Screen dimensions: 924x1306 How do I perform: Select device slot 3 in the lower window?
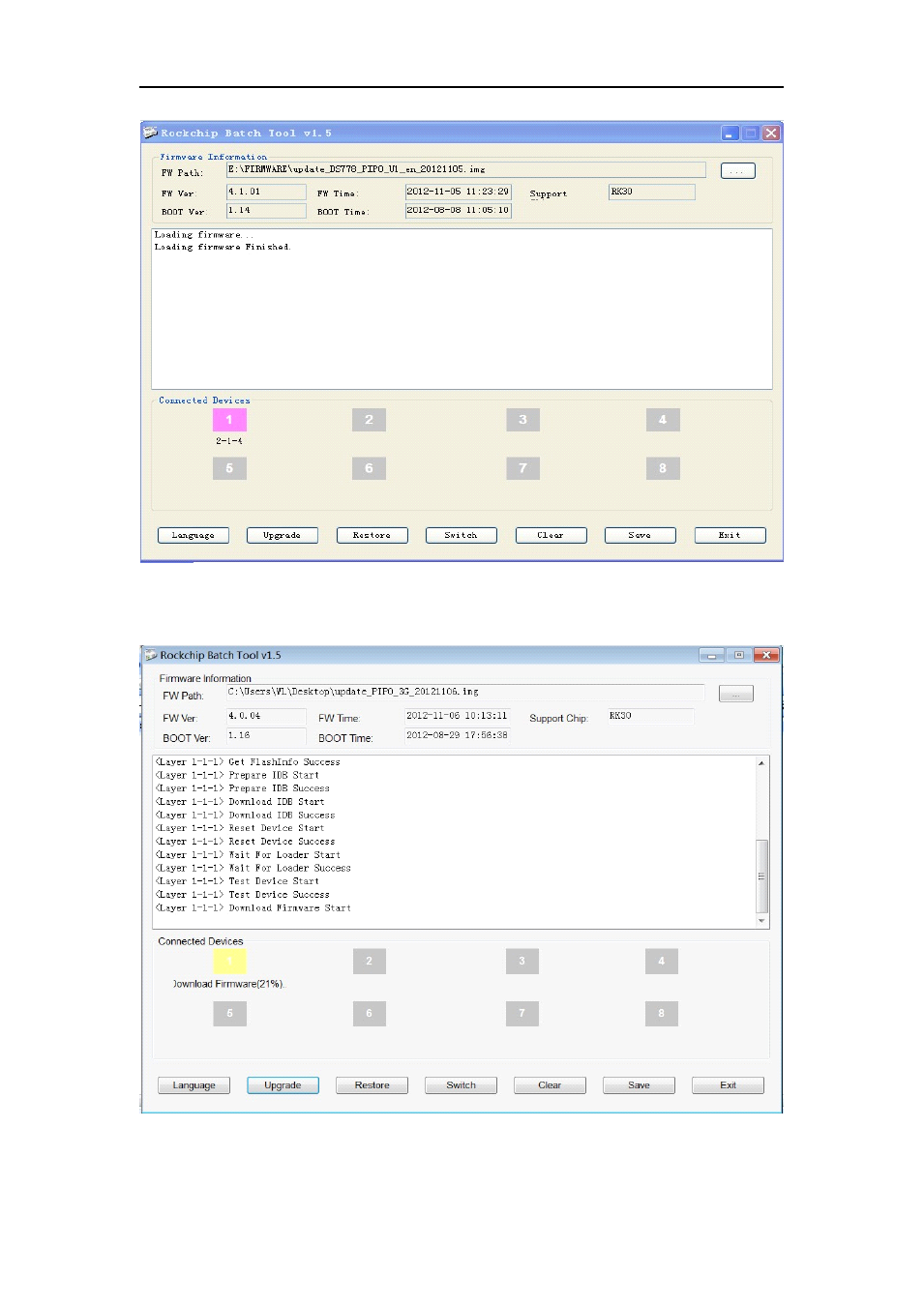point(522,961)
